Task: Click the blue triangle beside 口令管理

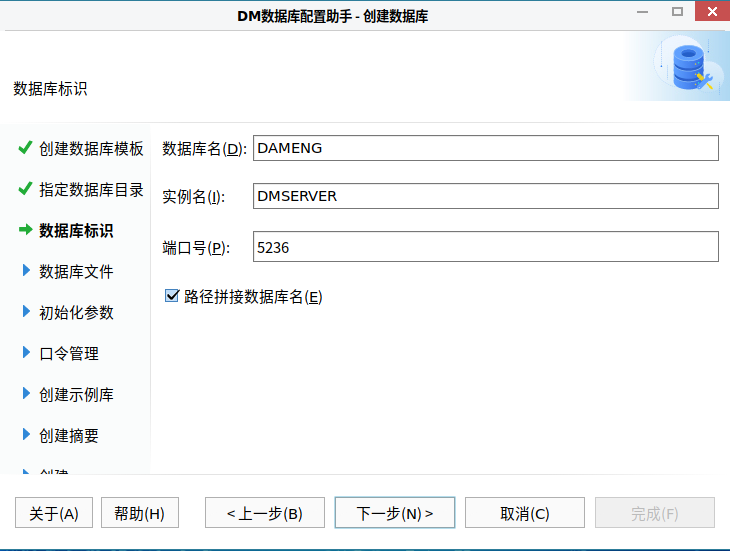Action: coord(26,352)
